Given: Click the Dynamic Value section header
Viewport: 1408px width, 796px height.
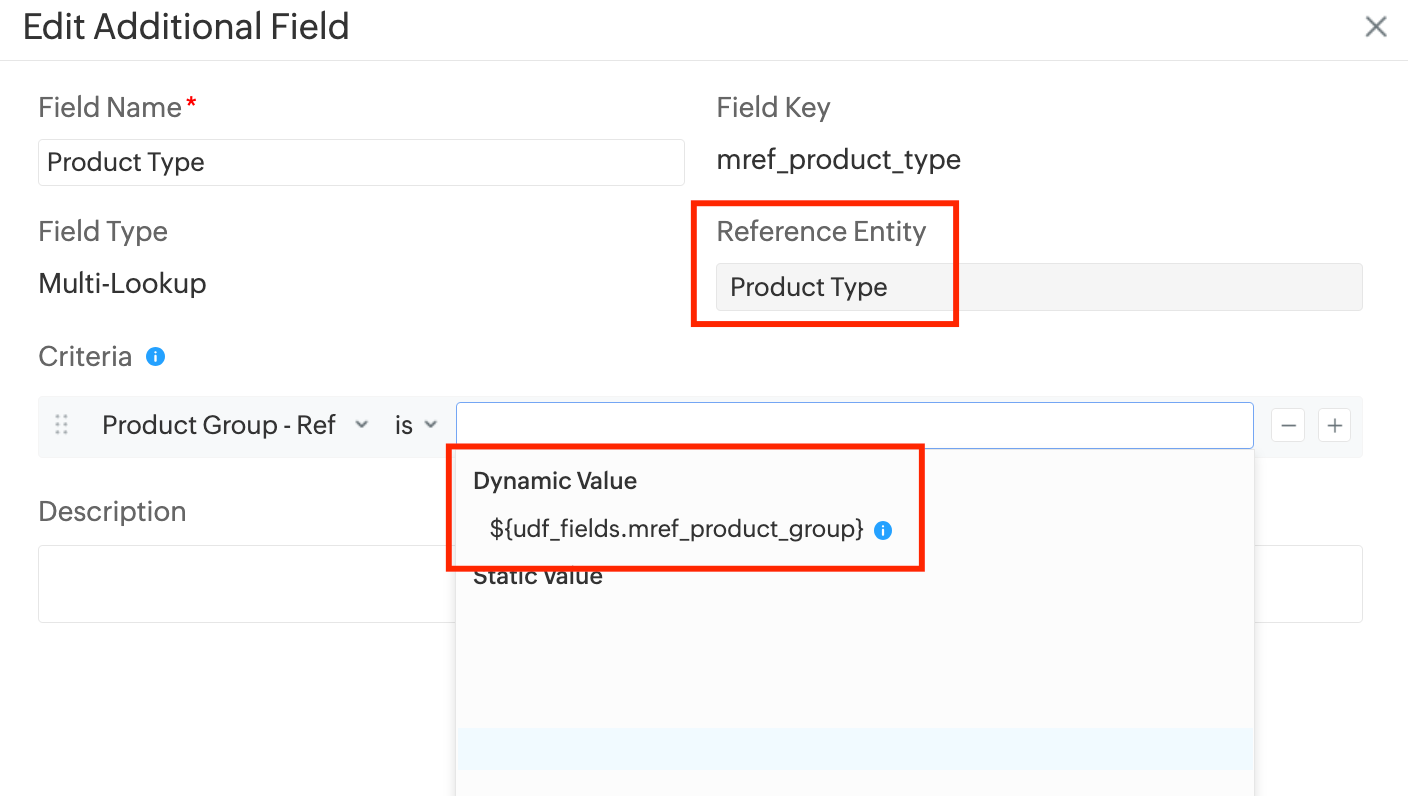Looking at the screenshot, I should click(555, 481).
